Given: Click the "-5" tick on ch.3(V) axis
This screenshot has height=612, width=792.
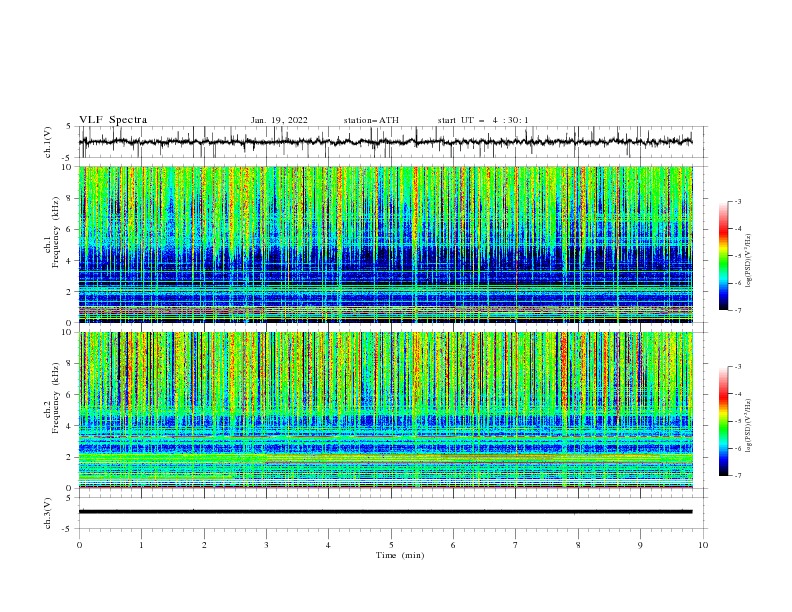Looking at the screenshot, I should [x=67, y=529].
